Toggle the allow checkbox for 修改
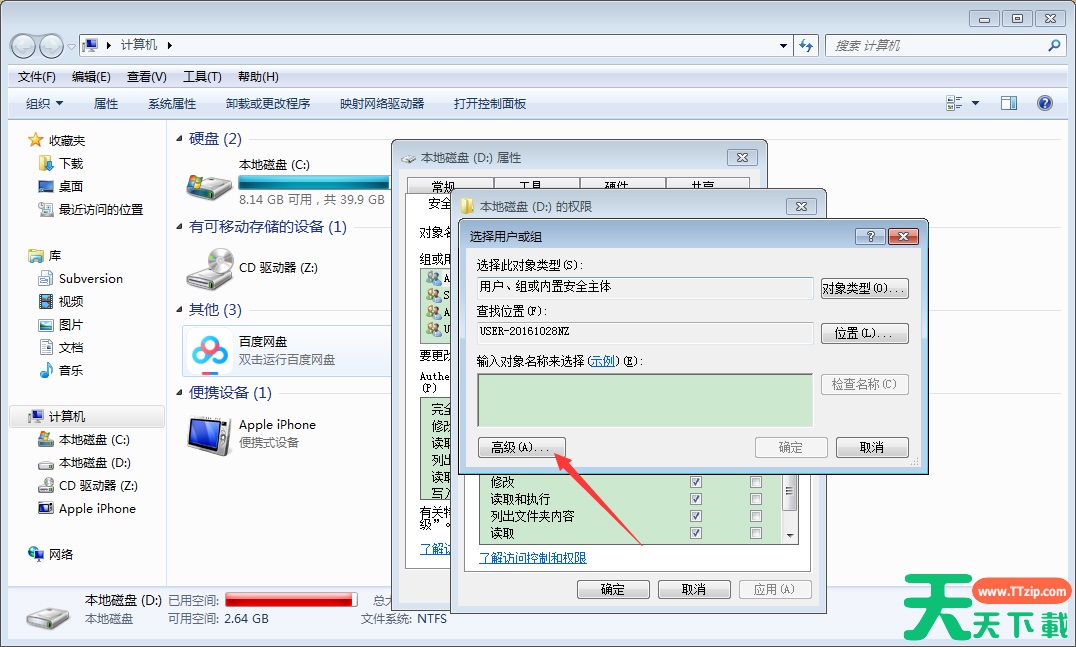The width and height of the screenshot is (1076, 647). pyautogui.click(x=696, y=482)
